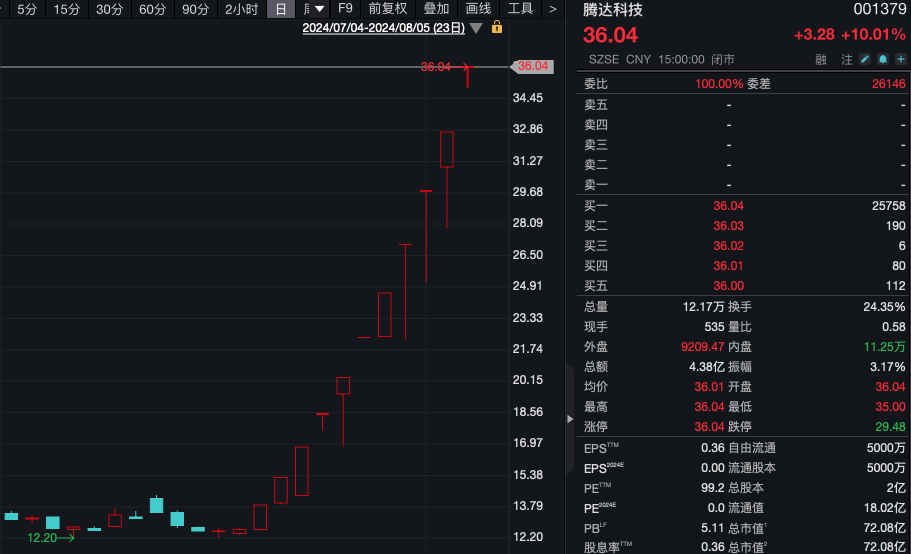Image resolution: width=911 pixels, height=554 pixels.
Task: Click the 跌停 price 29.48
Action: pyautogui.click(x=890, y=427)
